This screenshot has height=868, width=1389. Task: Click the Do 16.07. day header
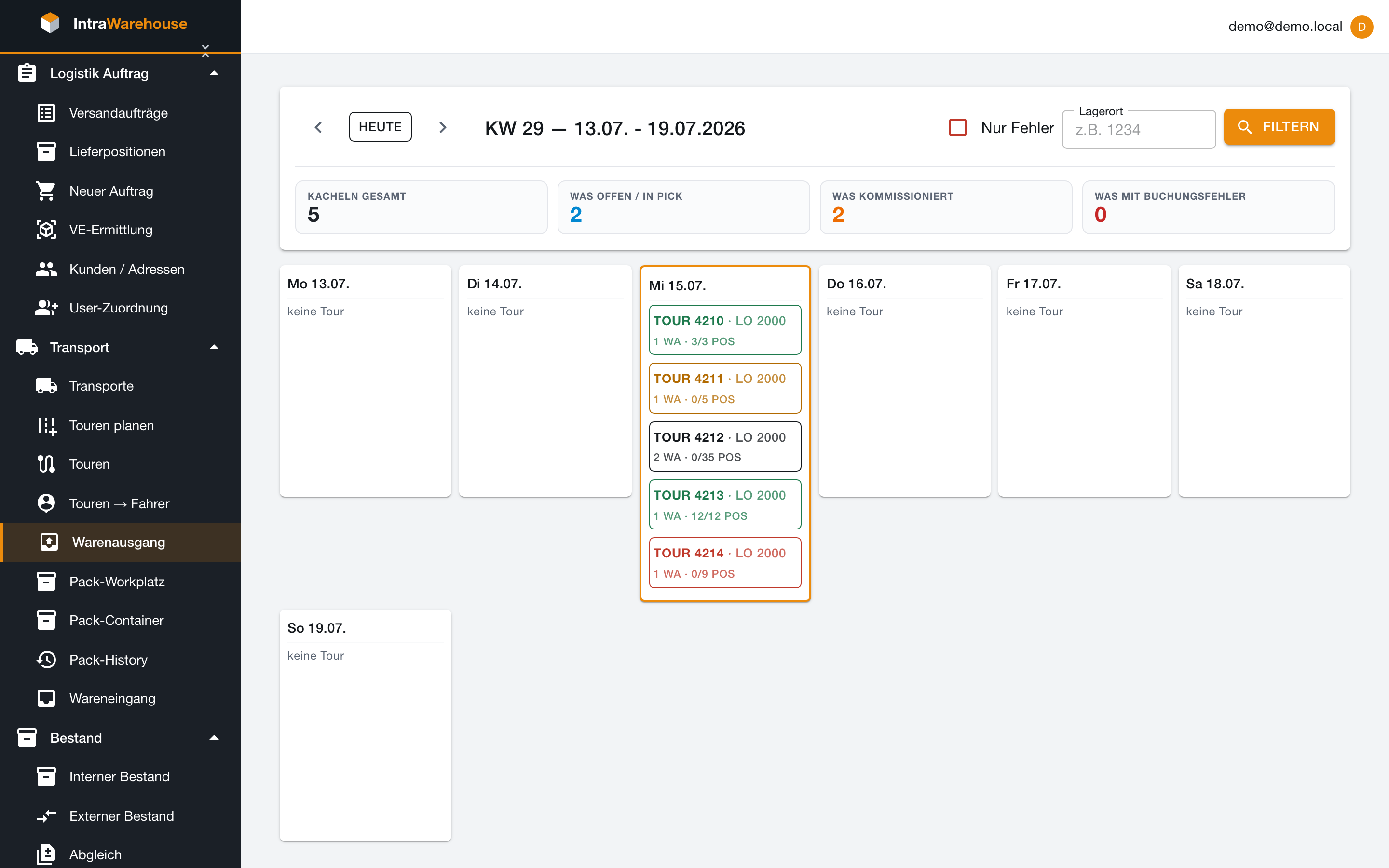point(857,284)
